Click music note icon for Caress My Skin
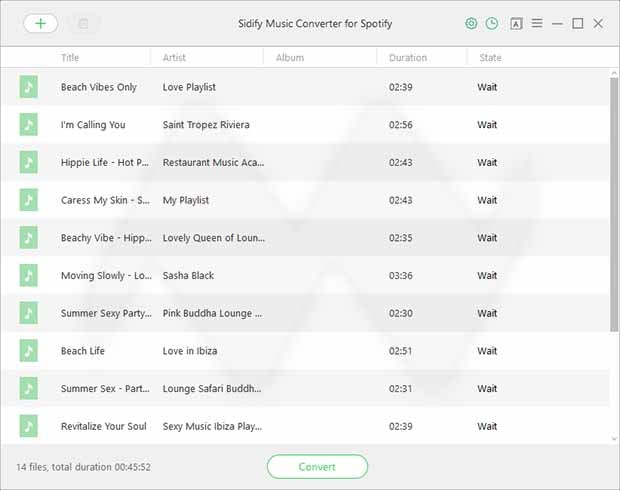Image resolution: width=620 pixels, height=490 pixels. coord(28,200)
